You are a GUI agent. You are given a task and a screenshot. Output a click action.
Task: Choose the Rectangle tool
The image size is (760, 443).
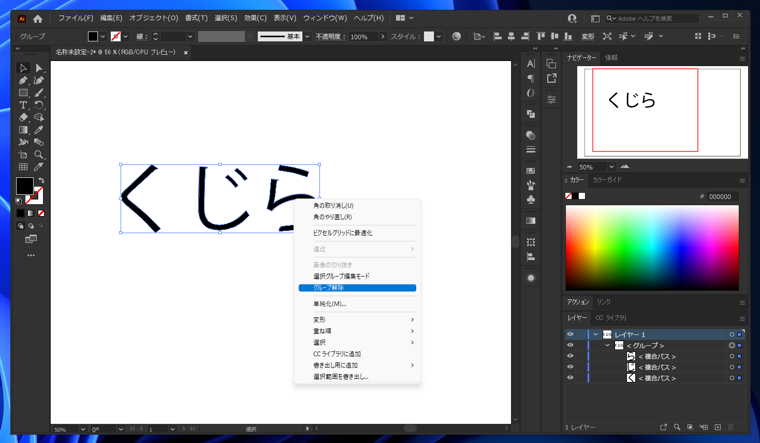pos(23,93)
